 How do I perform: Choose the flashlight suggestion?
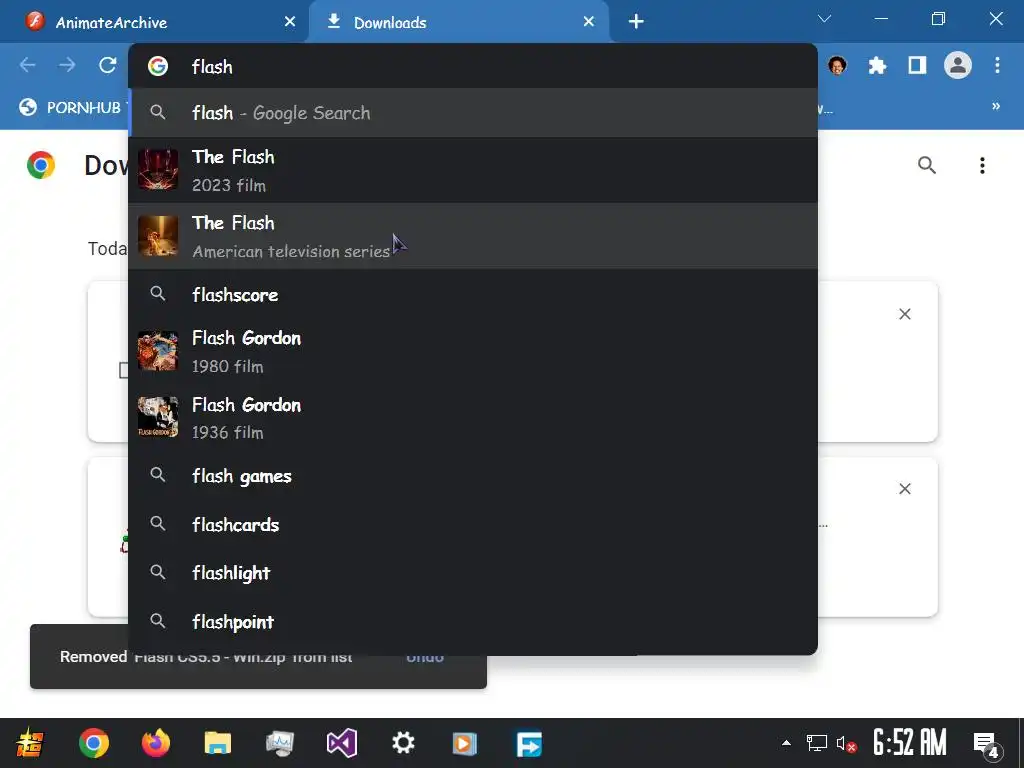(473, 573)
